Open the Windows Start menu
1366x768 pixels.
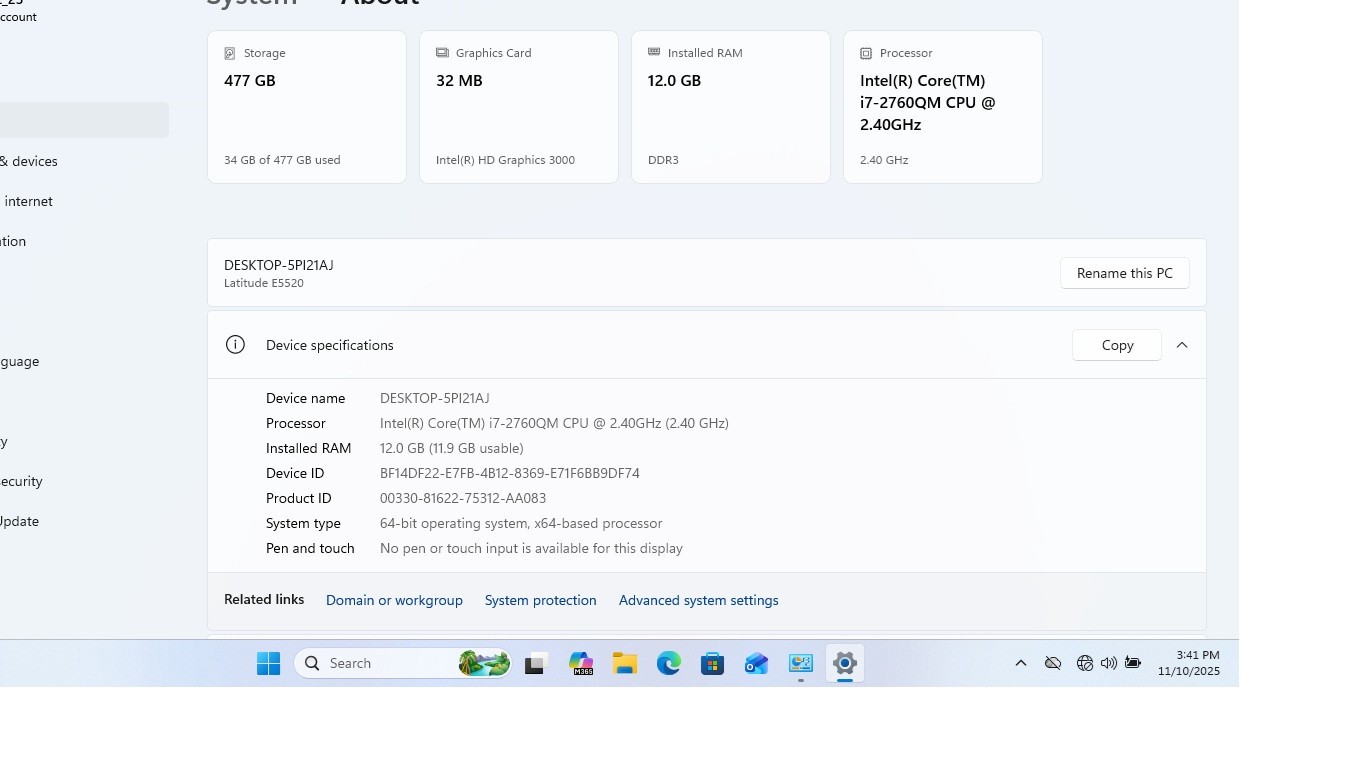[x=268, y=663]
